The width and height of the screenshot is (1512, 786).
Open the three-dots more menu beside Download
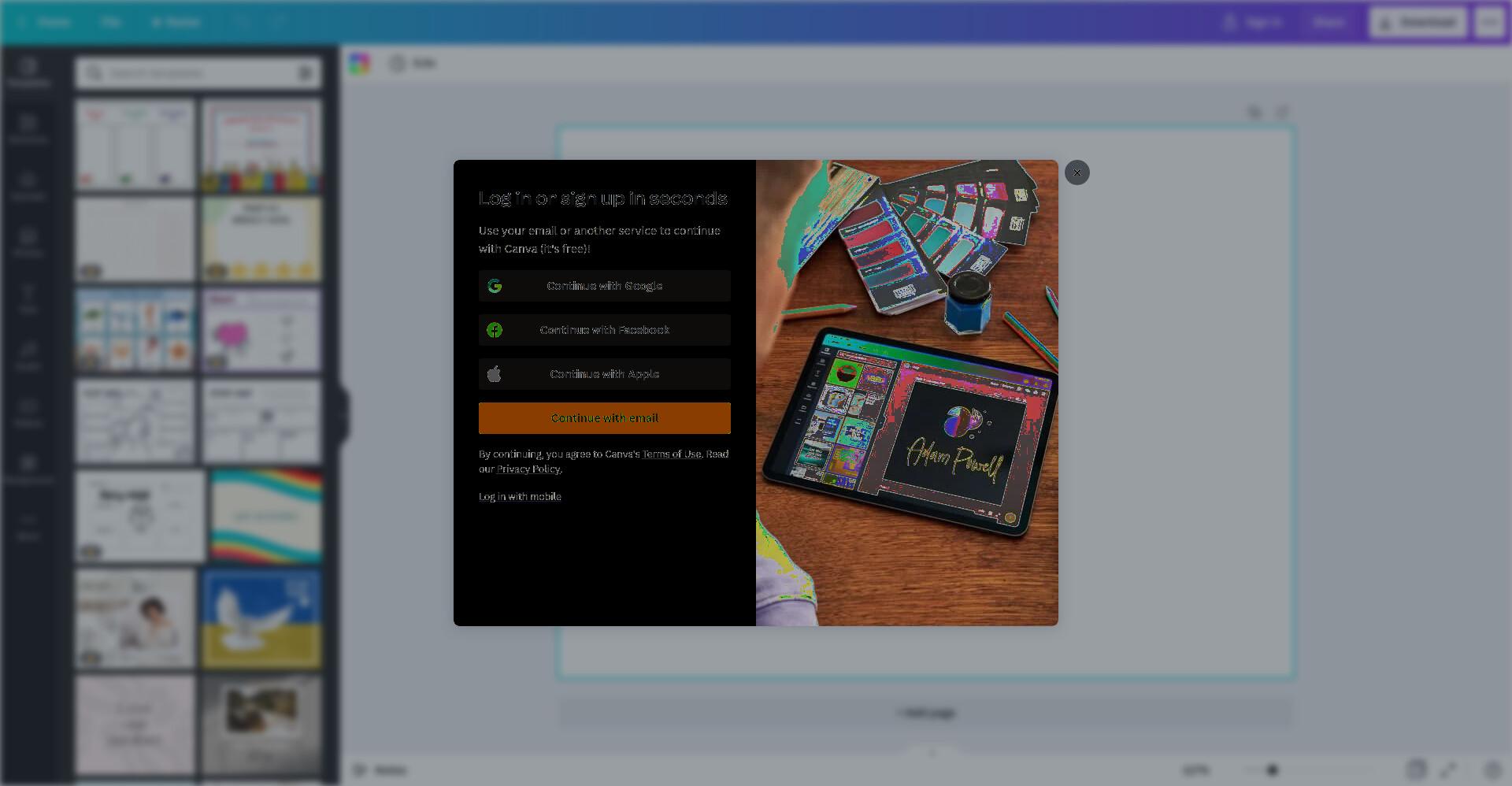[x=1489, y=22]
